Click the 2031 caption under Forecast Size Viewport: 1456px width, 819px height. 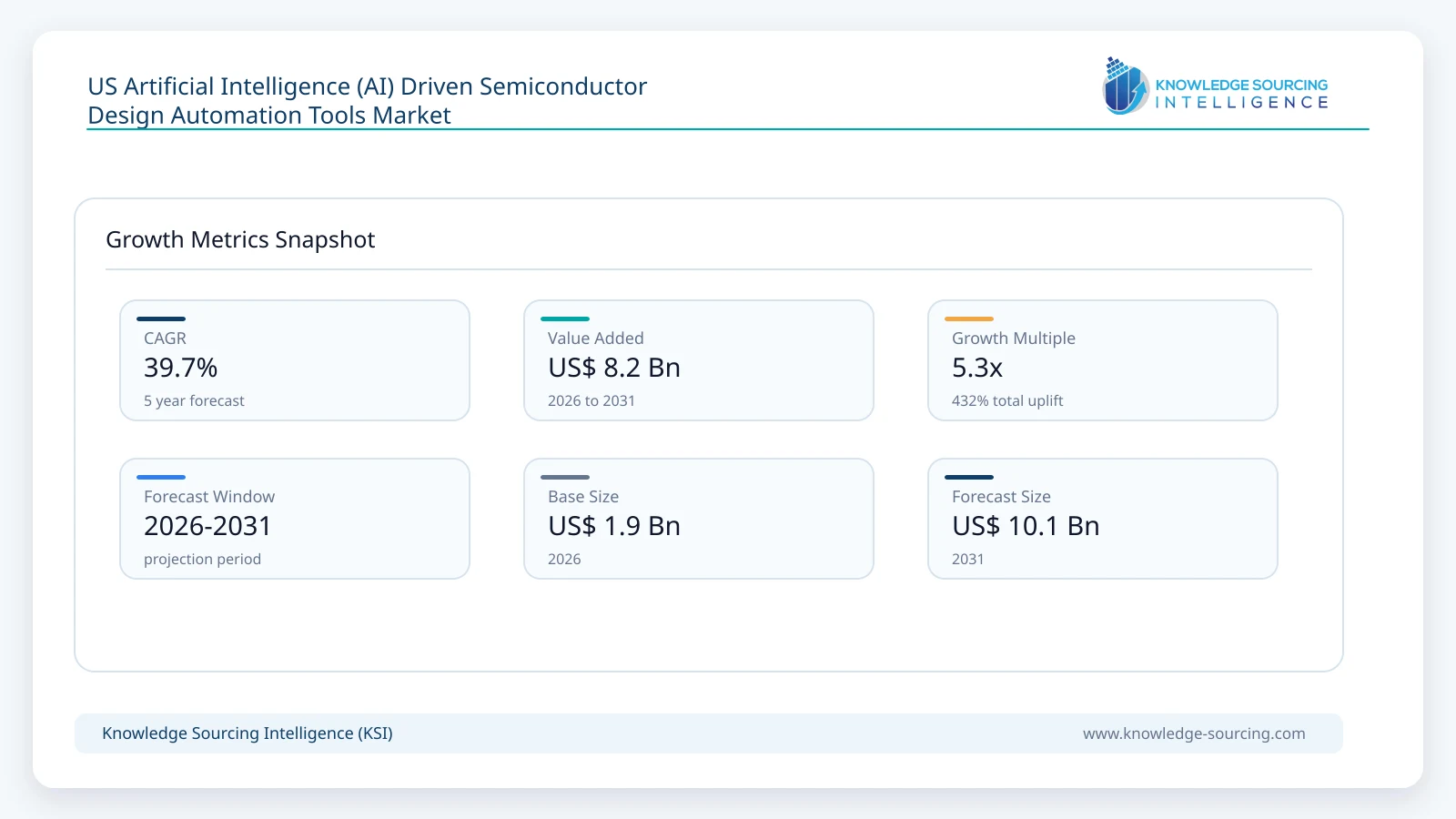click(x=968, y=559)
